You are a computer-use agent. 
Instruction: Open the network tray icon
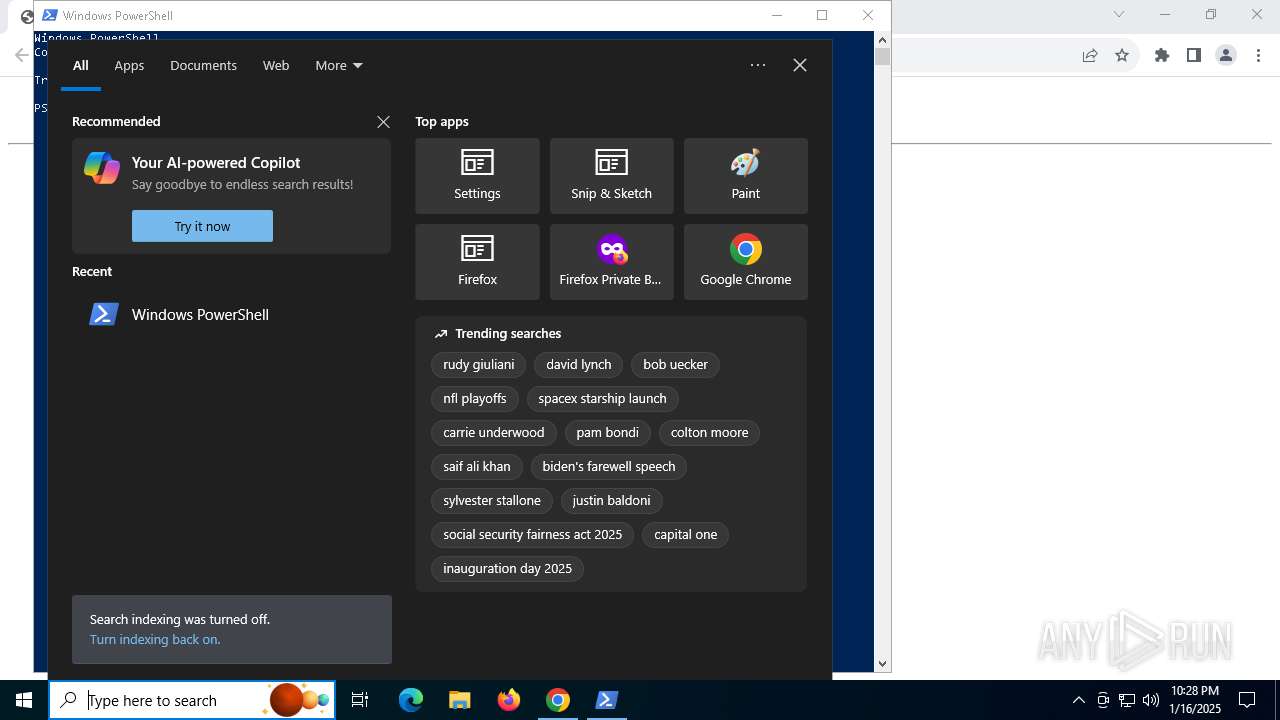pyautogui.click(x=1127, y=700)
